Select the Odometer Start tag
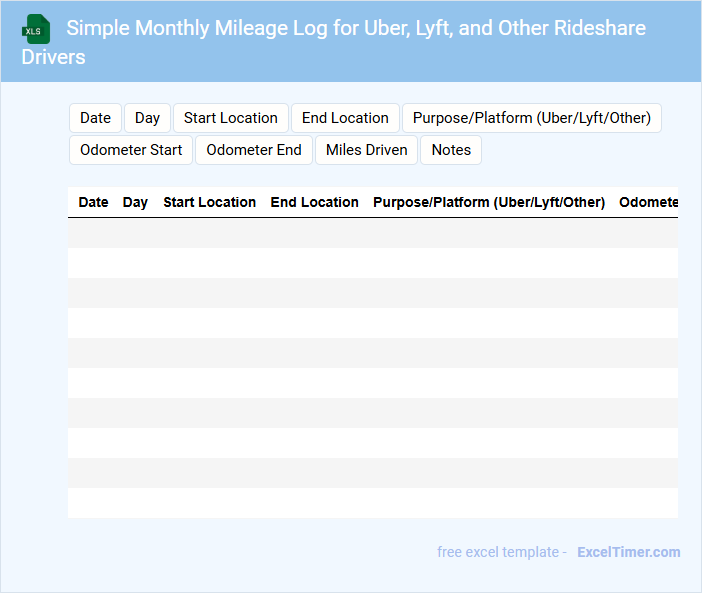 tap(131, 150)
